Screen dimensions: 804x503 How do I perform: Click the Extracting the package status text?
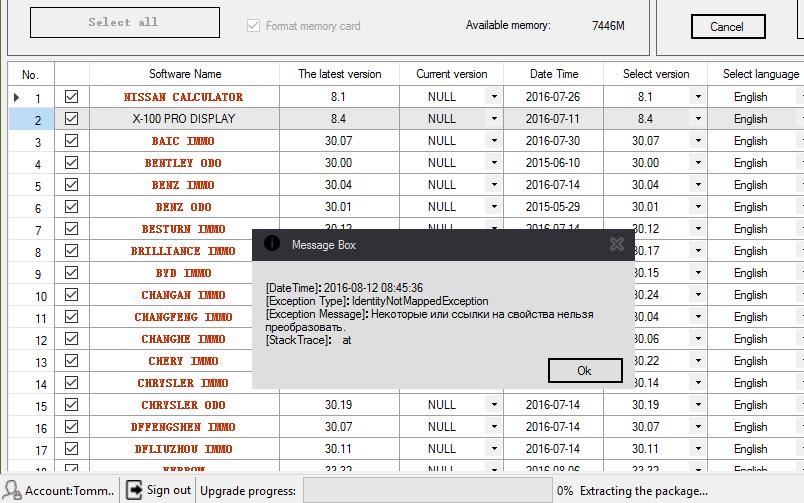[644, 491]
